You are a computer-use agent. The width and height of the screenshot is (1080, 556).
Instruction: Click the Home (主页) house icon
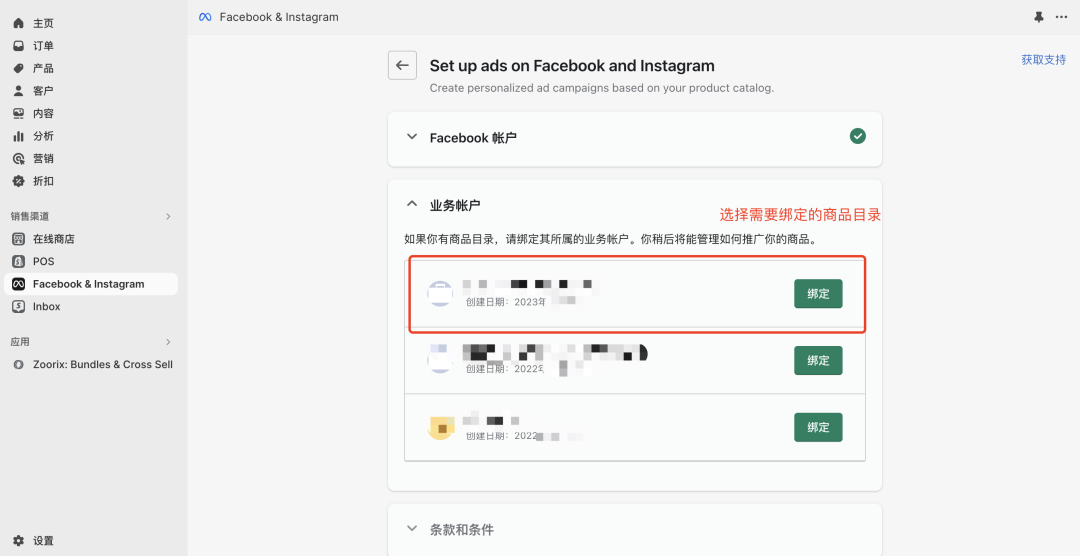pos(19,23)
